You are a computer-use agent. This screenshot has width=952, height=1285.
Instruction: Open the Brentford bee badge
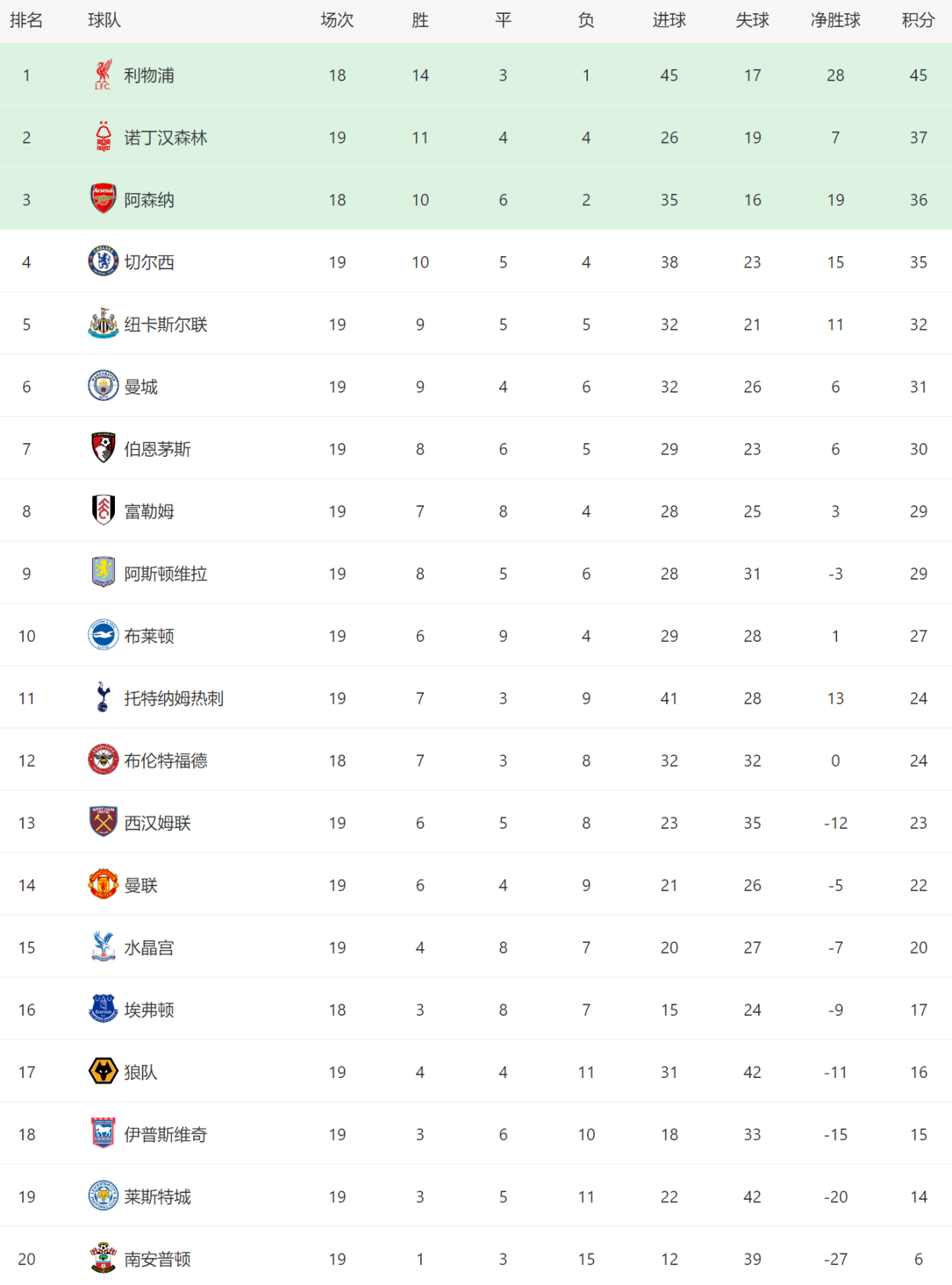tap(103, 761)
